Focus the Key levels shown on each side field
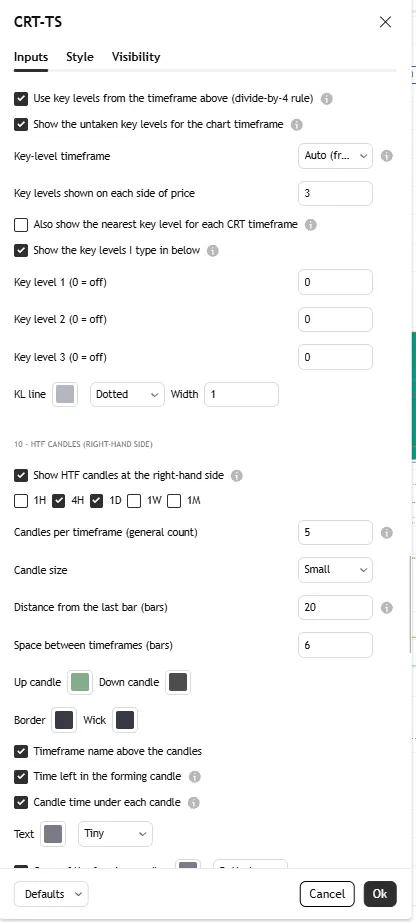Image resolution: width=416 pixels, height=922 pixels. tap(335, 193)
